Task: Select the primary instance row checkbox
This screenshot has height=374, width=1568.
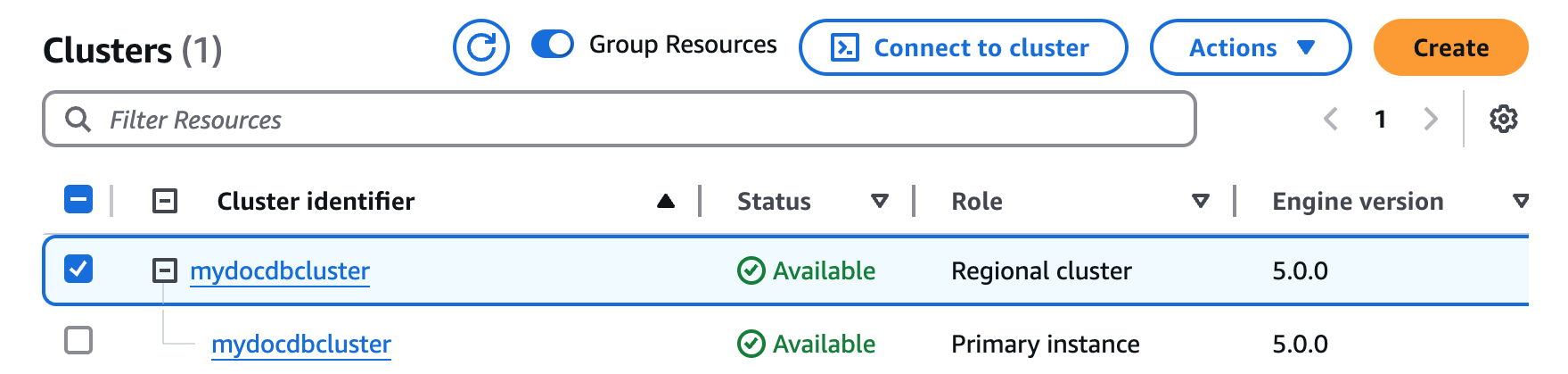Action: (x=78, y=340)
